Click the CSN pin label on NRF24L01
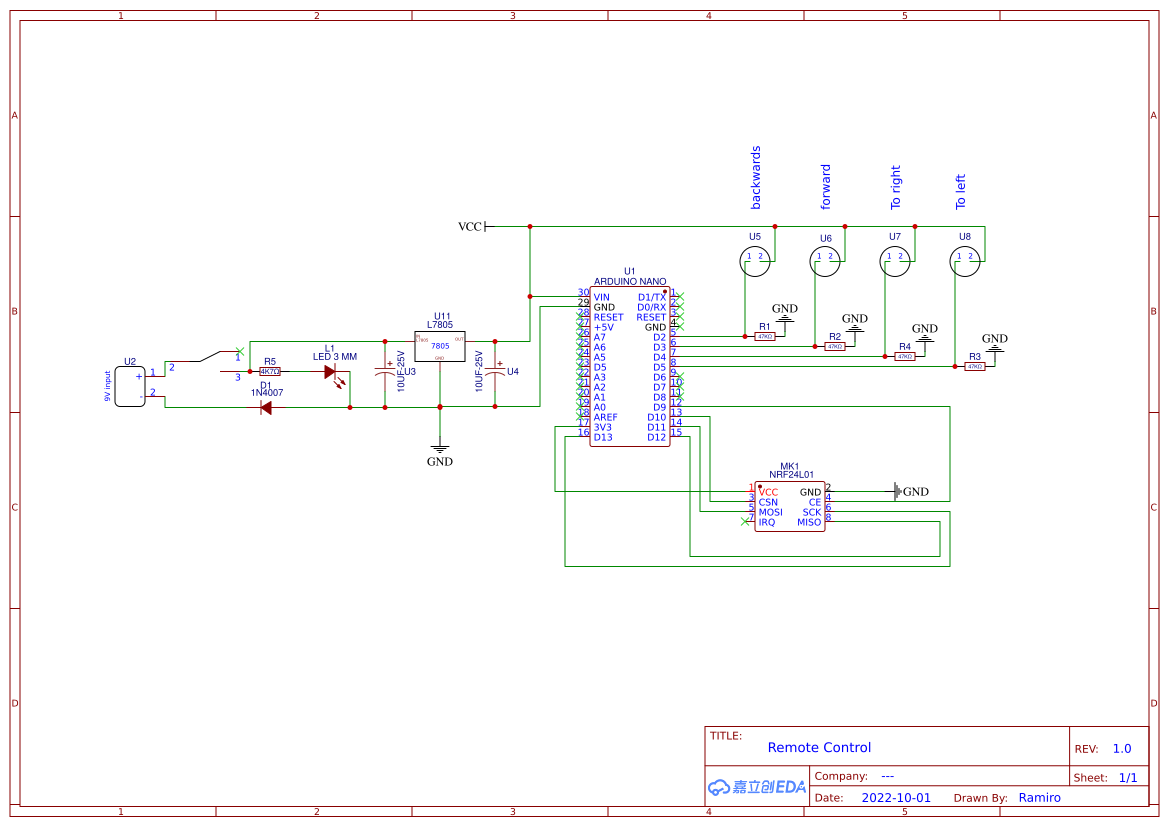The height and width of the screenshot is (827, 1169). [768, 502]
